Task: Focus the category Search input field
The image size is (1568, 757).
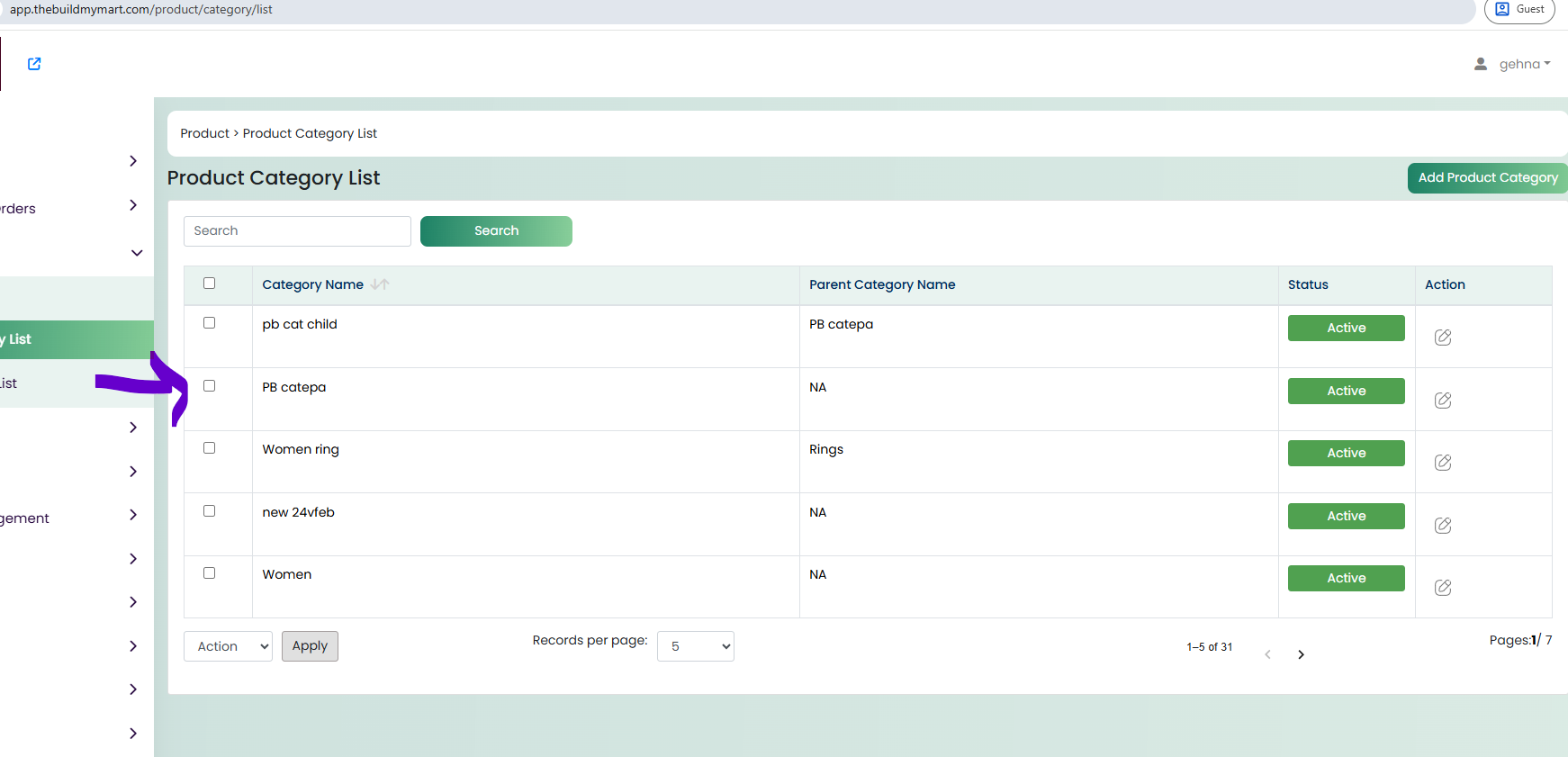Action: pyautogui.click(x=297, y=231)
